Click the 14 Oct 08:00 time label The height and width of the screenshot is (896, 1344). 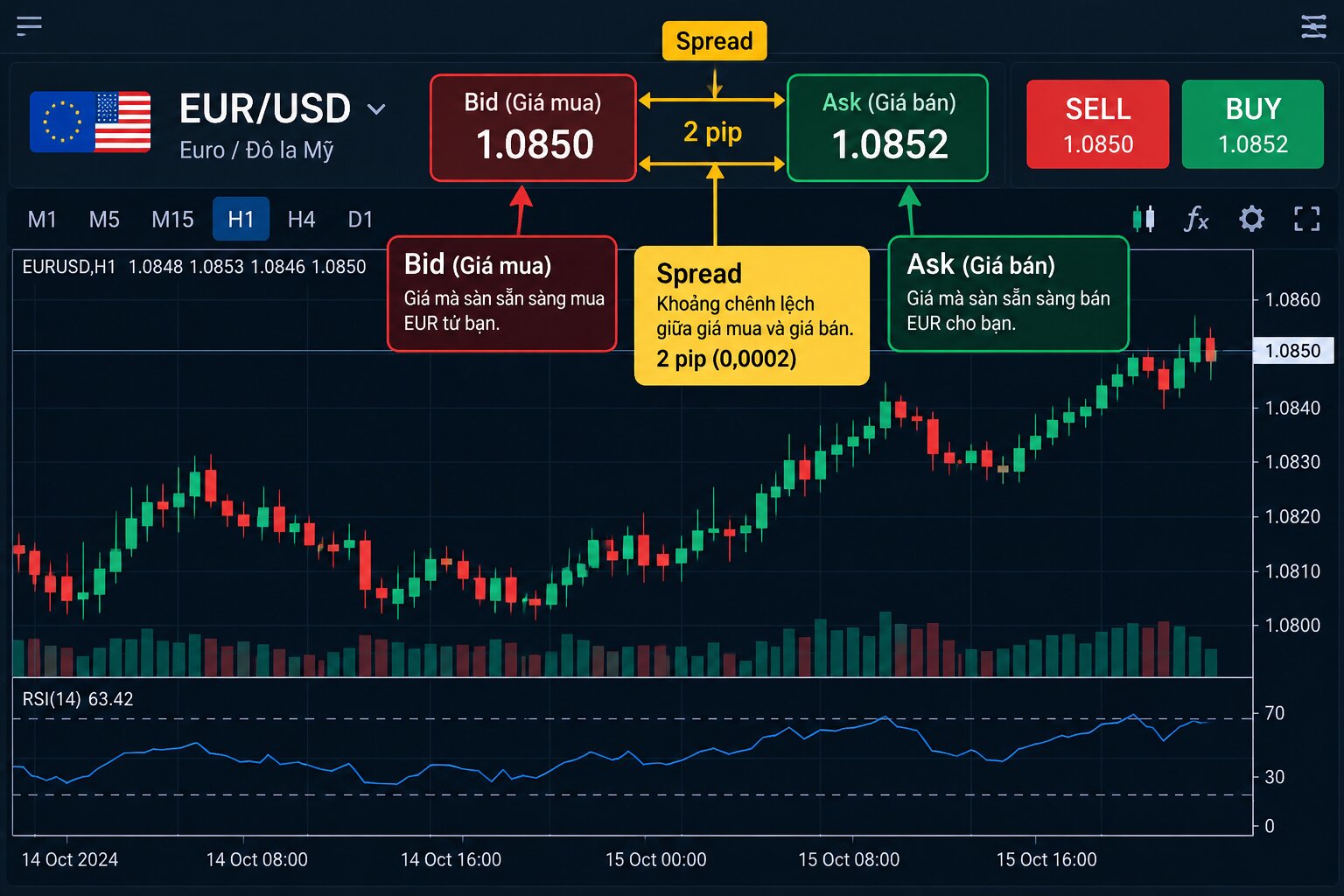coord(256,859)
